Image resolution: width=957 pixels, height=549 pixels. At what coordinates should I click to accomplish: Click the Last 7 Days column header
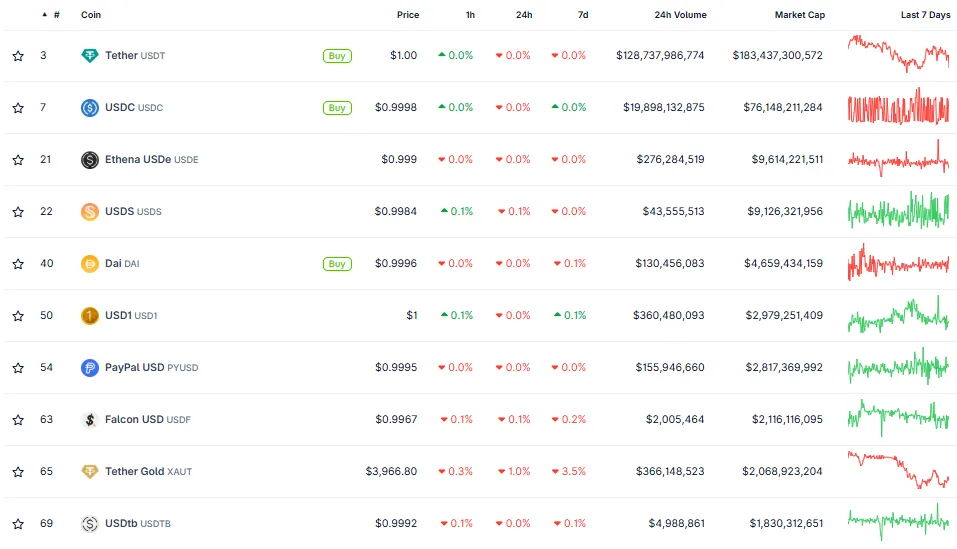(925, 15)
